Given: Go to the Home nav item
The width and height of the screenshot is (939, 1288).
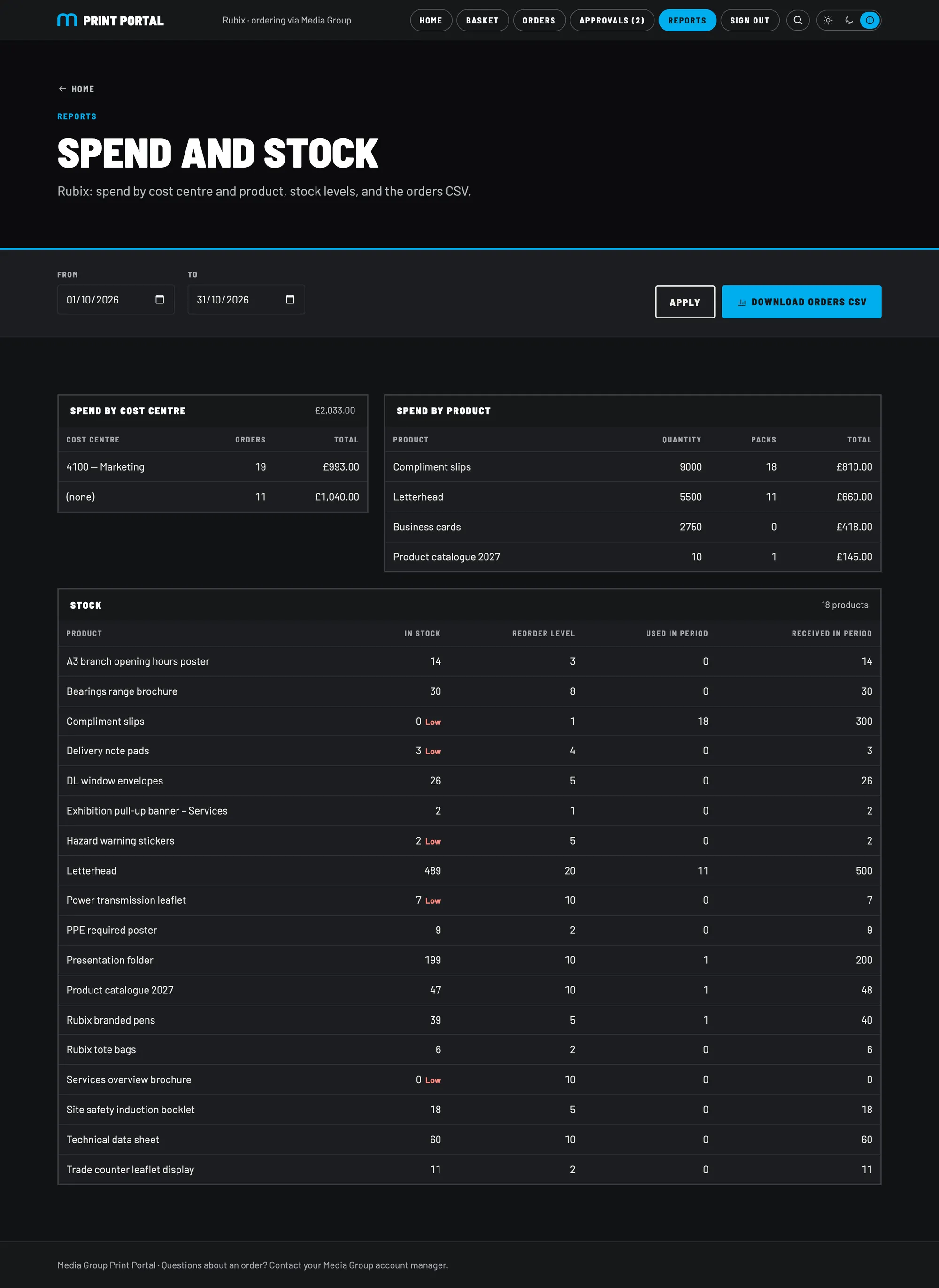Looking at the screenshot, I should (431, 21).
